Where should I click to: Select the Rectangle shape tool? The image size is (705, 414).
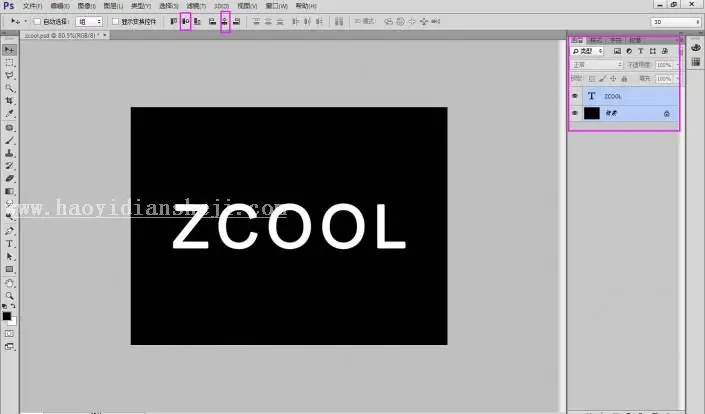click(x=9, y=269)
